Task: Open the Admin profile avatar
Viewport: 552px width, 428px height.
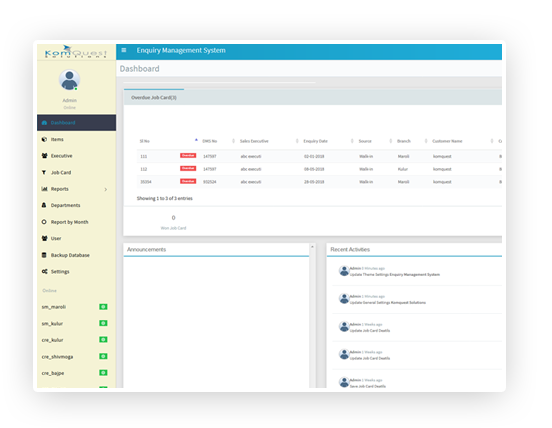Action: pos(69,80)
